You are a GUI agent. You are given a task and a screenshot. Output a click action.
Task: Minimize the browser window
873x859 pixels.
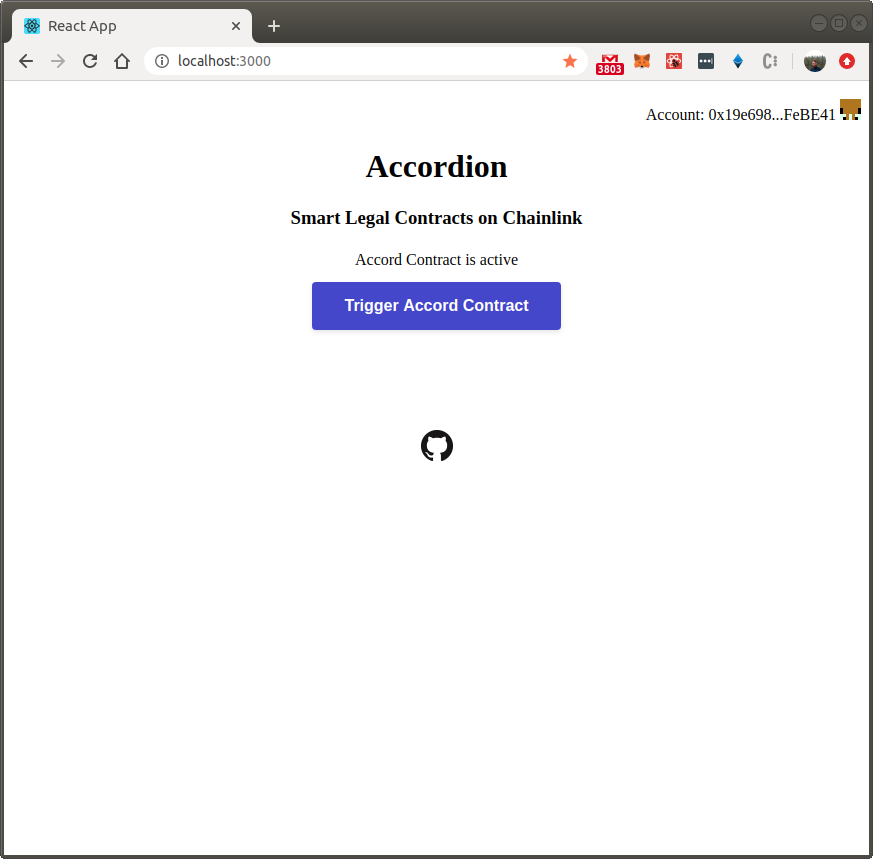(x=818, y=23)
